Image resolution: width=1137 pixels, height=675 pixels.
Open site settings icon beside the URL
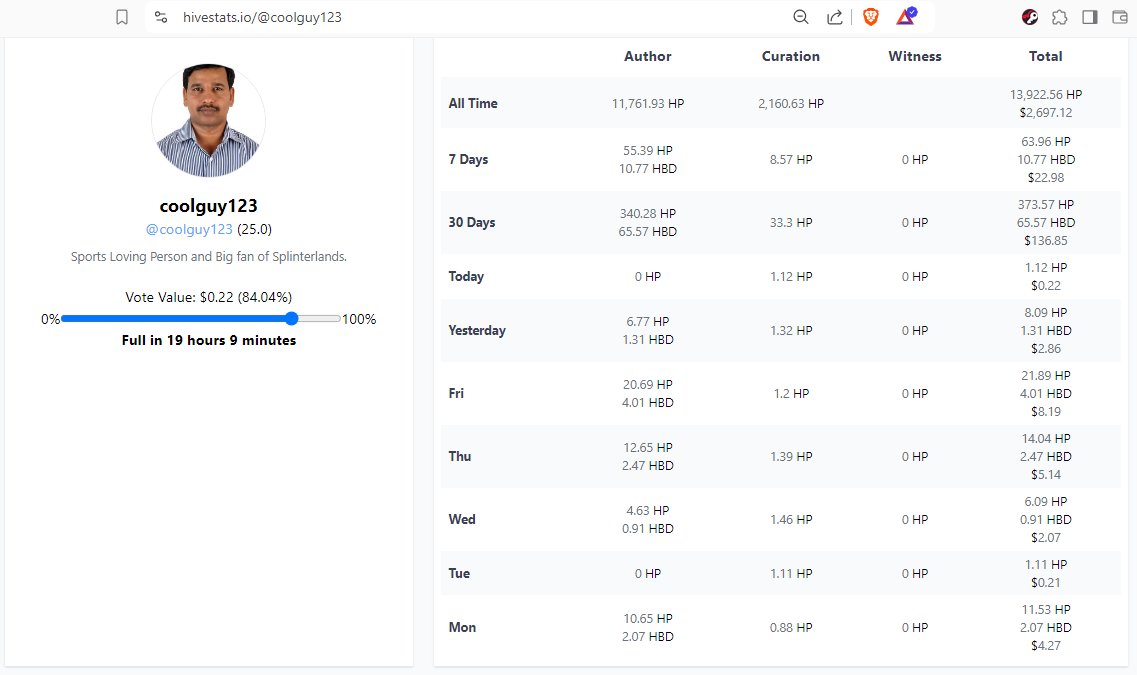[x=161, y=17]
